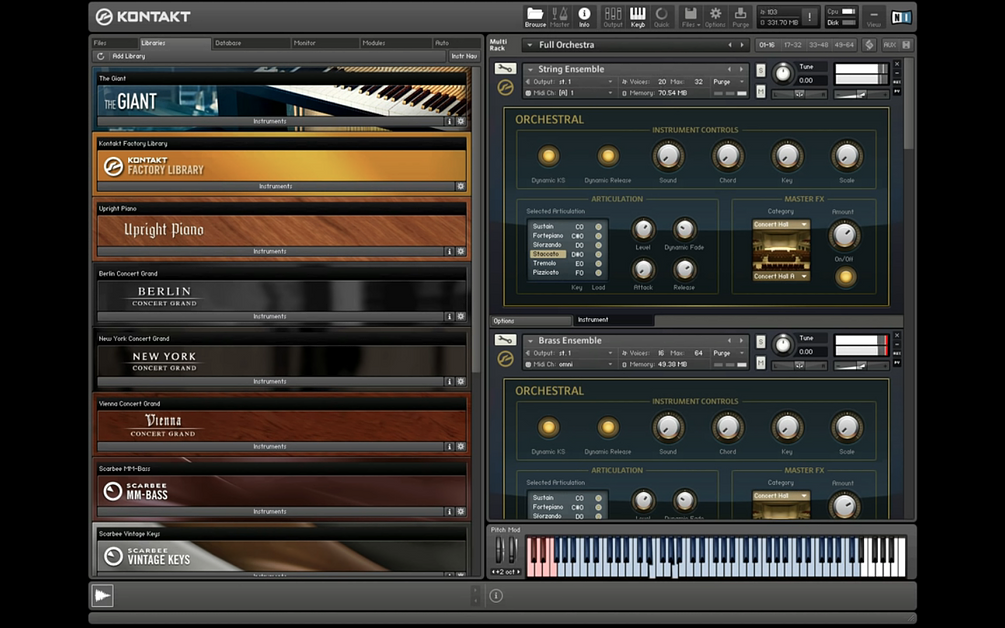Click the Purge icon in the toolbar
Image resolution: width=1005 pixels, height=628 pixels.
pos(741,14)
